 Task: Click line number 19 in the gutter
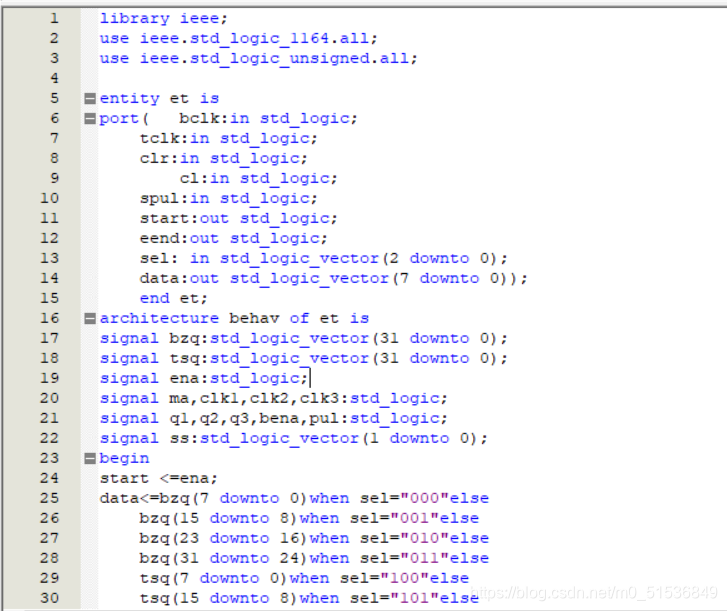(50, 378)
